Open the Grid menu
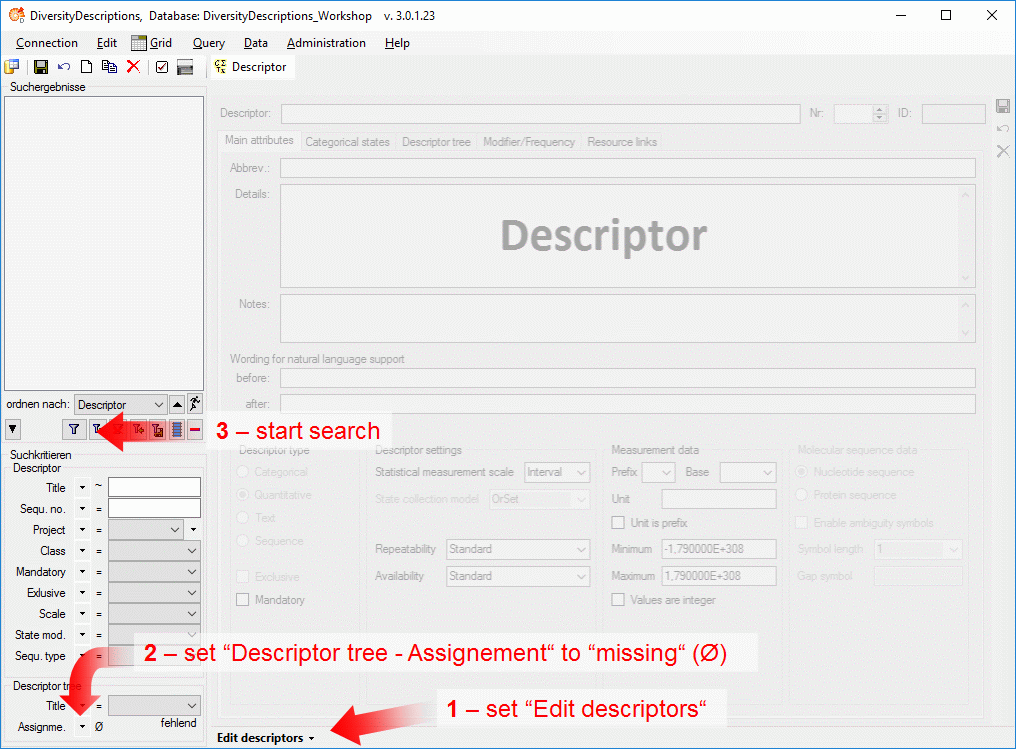 pyautogui.click(x=152, y=43)
